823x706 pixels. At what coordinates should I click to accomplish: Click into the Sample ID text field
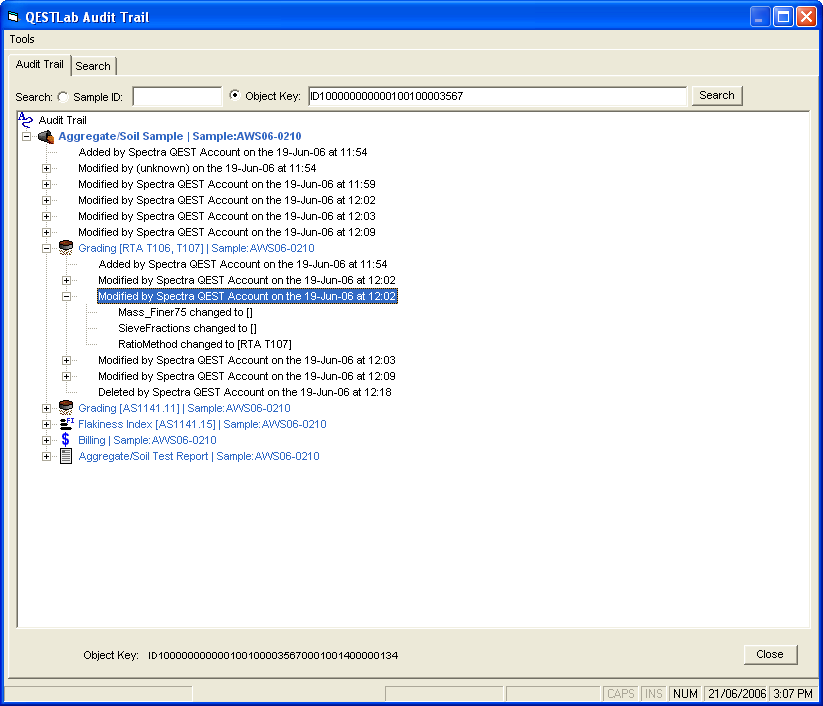pyautogui.click(x=177, y=96)
